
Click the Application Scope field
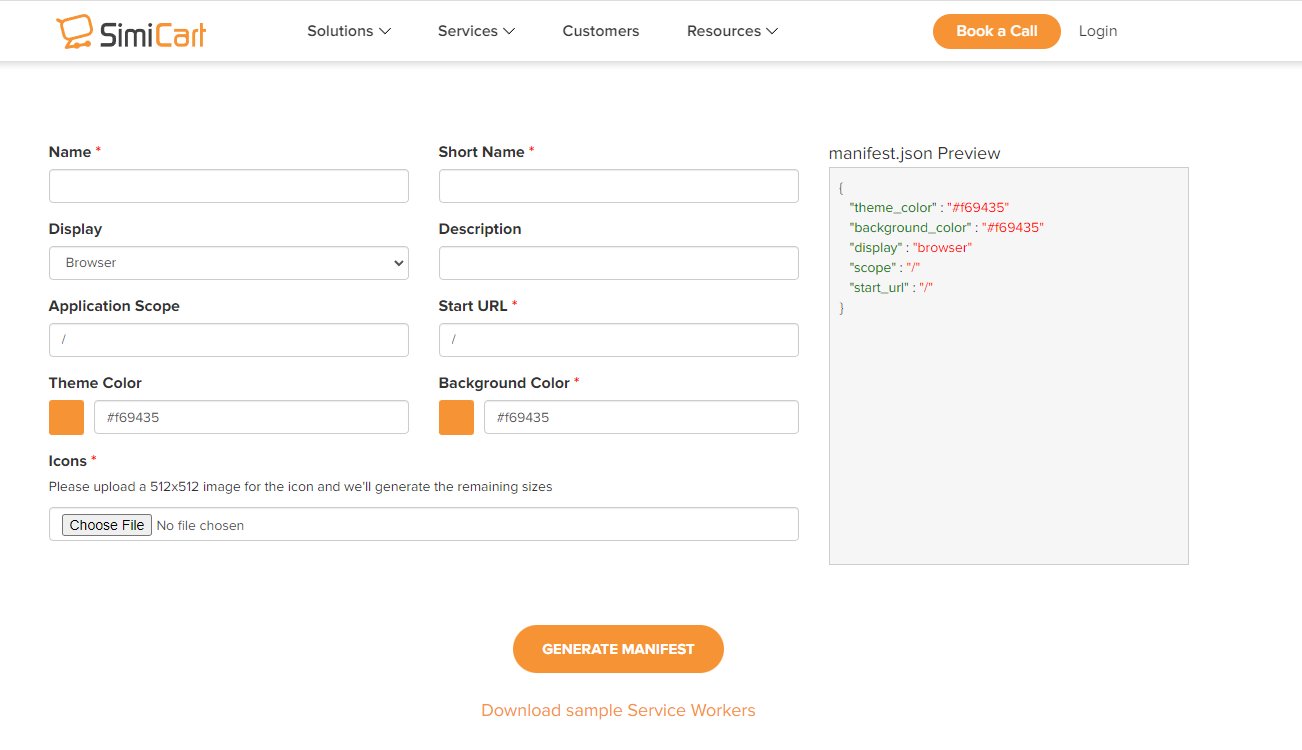(228, 340)
